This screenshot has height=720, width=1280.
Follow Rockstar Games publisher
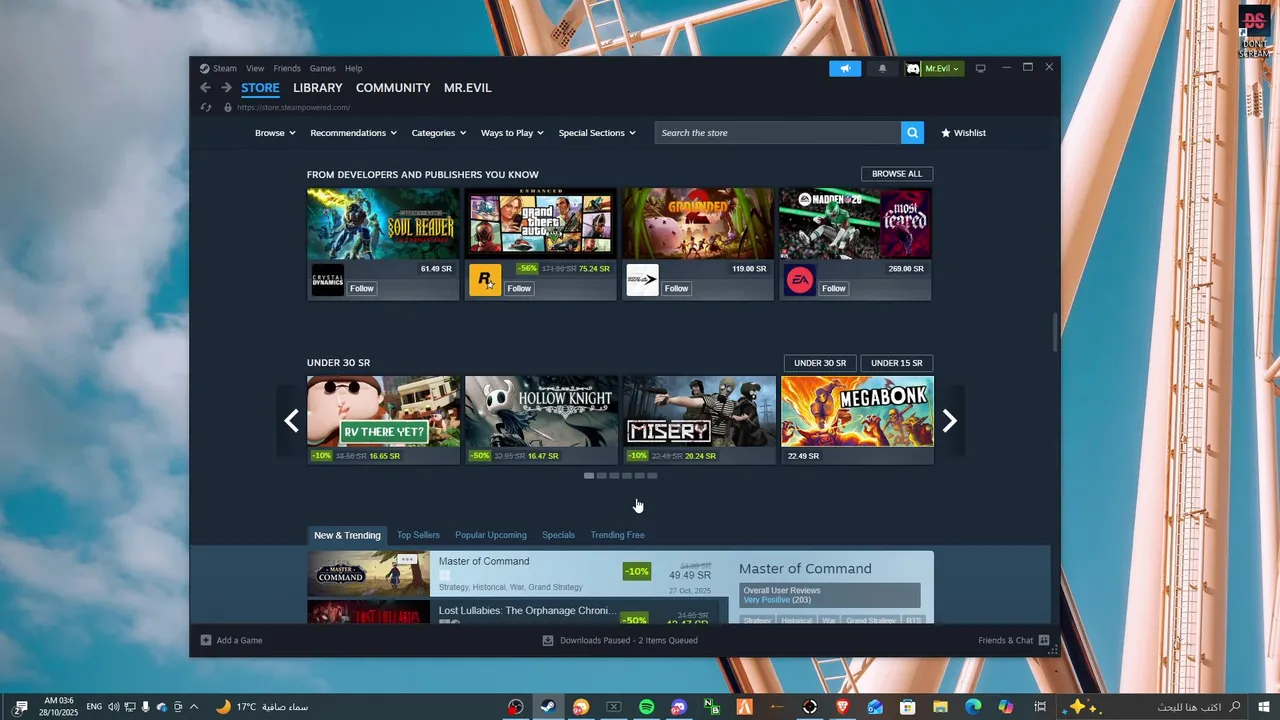pyautogui.click(x=519, y=288)
